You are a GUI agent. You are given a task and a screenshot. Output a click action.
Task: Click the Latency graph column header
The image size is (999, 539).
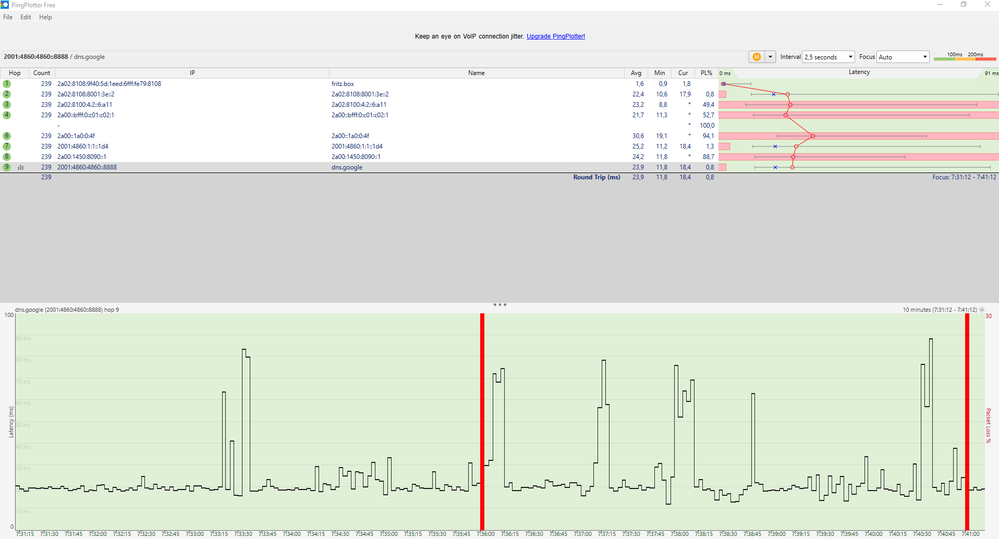858,72
